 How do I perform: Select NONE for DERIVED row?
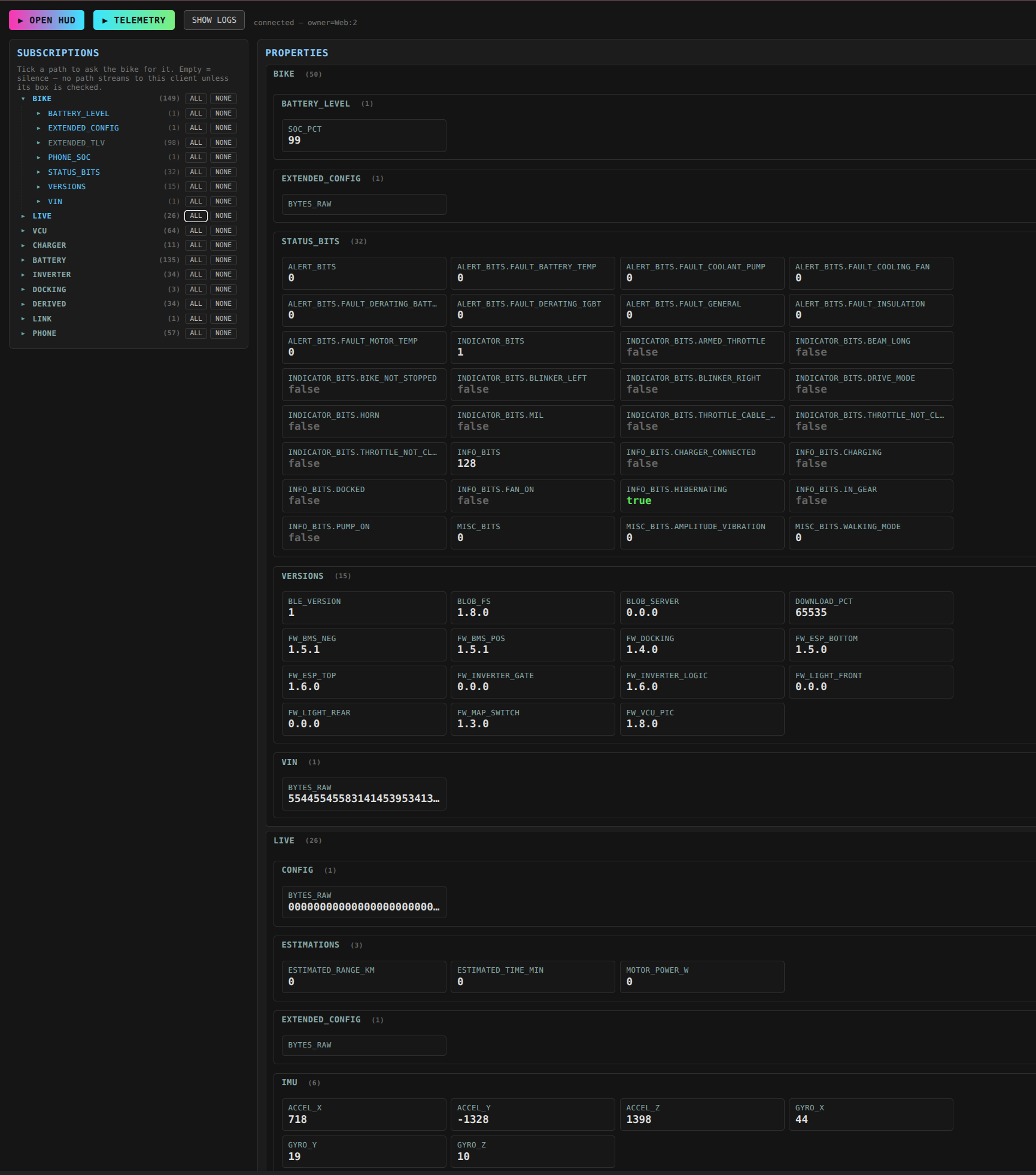(x=223, y=304)
